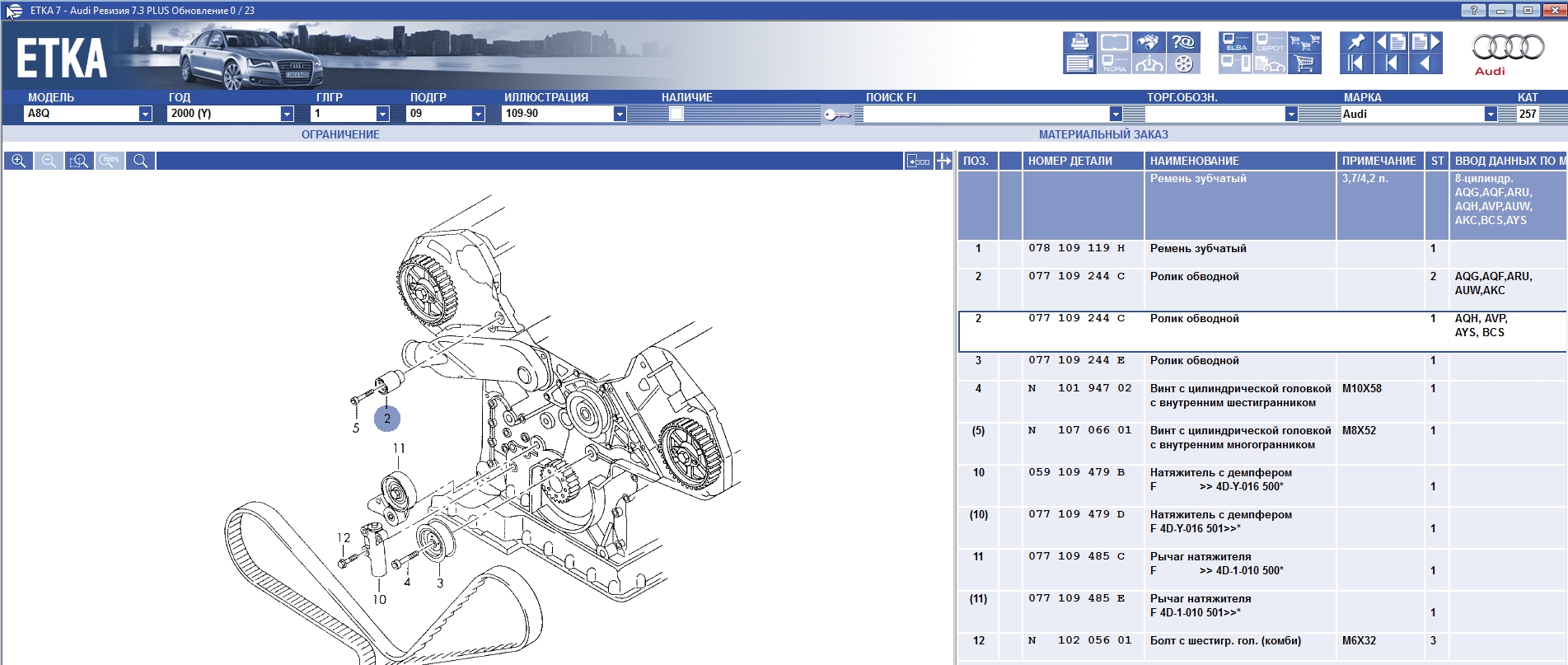Click the key icon beside ПОИСК FI
The image size is (1568, 665).
pos(836,115)
